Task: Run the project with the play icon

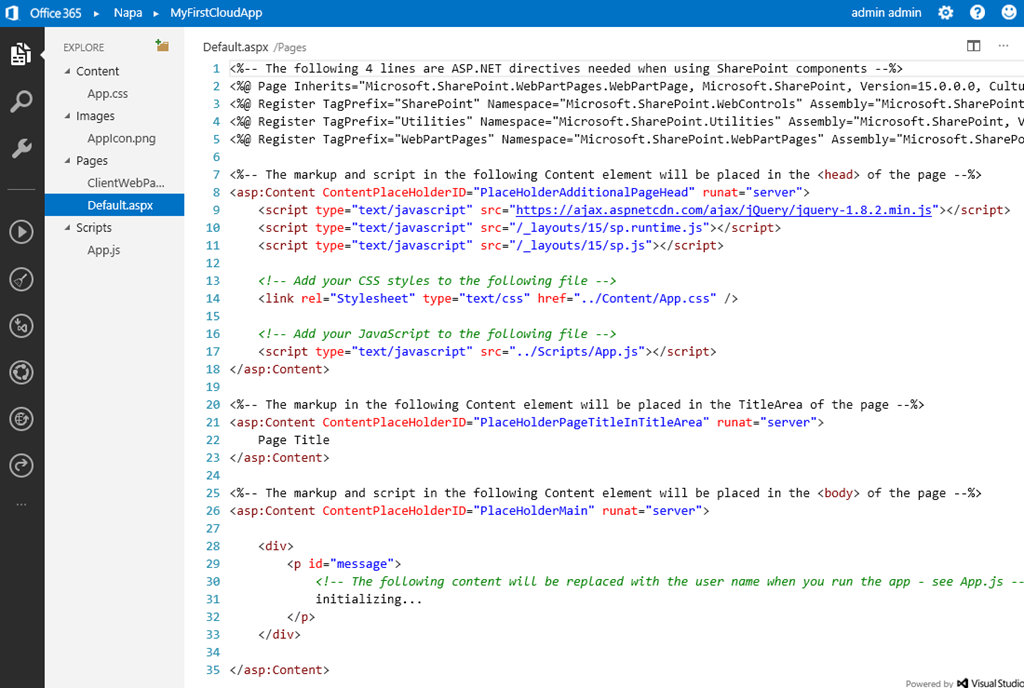Action: pyautogui.click(x=21, y=233)
